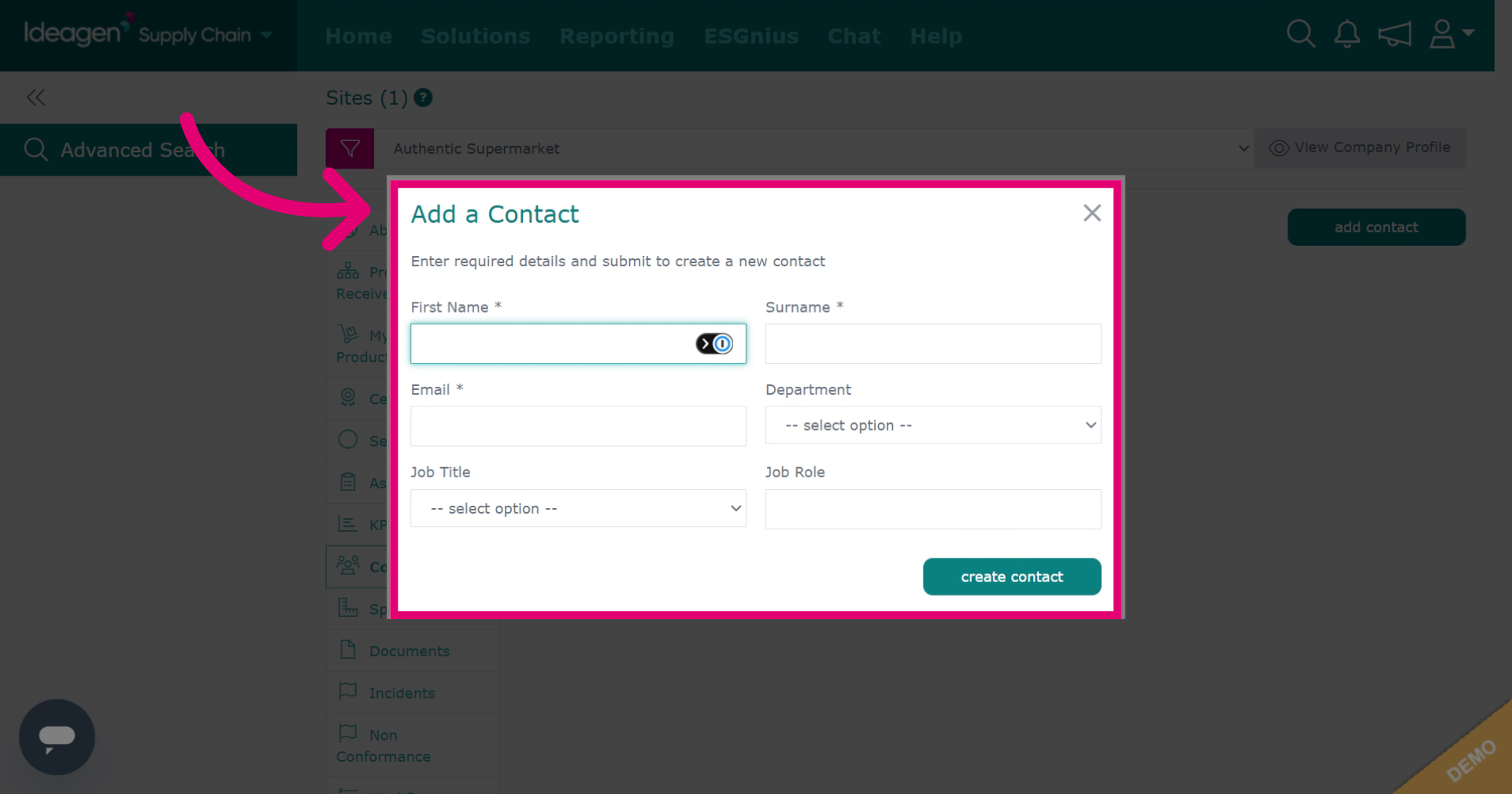Open Incidents flag icon in site menu
The width and height of the screenshot is (1512, 794).
tap(347, 692)
